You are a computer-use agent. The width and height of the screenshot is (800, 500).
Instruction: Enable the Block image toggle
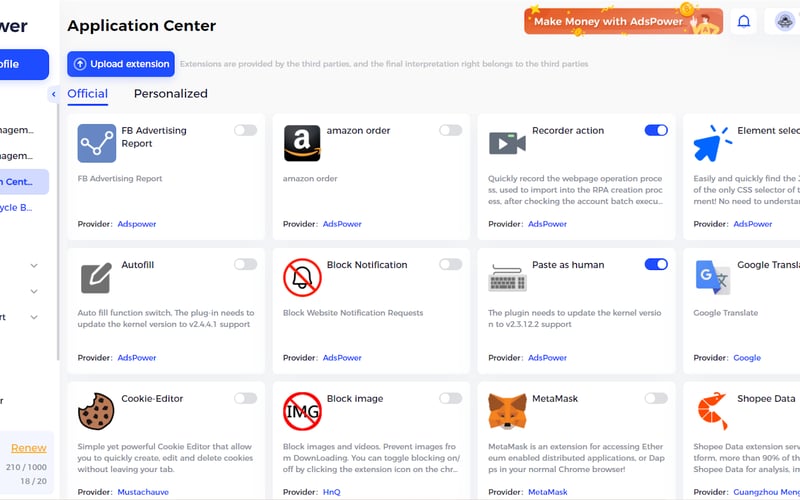click(451, 398)
